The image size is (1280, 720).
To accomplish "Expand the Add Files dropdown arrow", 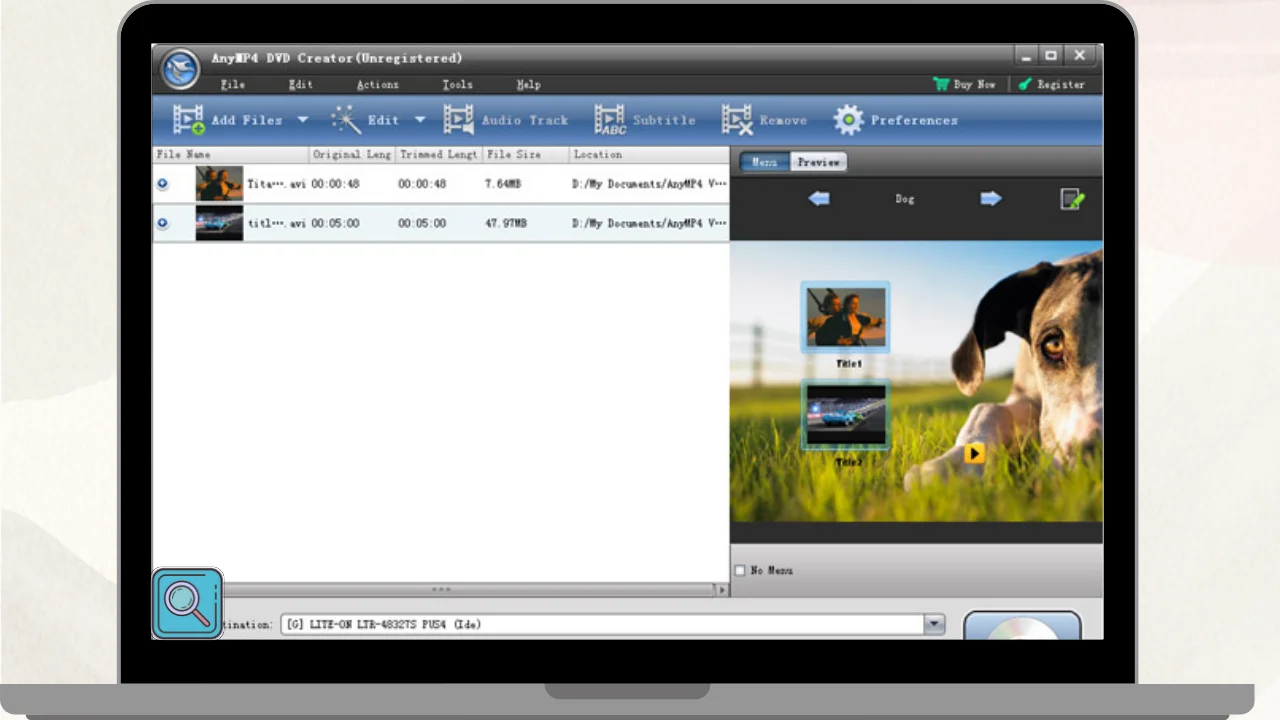I will coord(302,120).
